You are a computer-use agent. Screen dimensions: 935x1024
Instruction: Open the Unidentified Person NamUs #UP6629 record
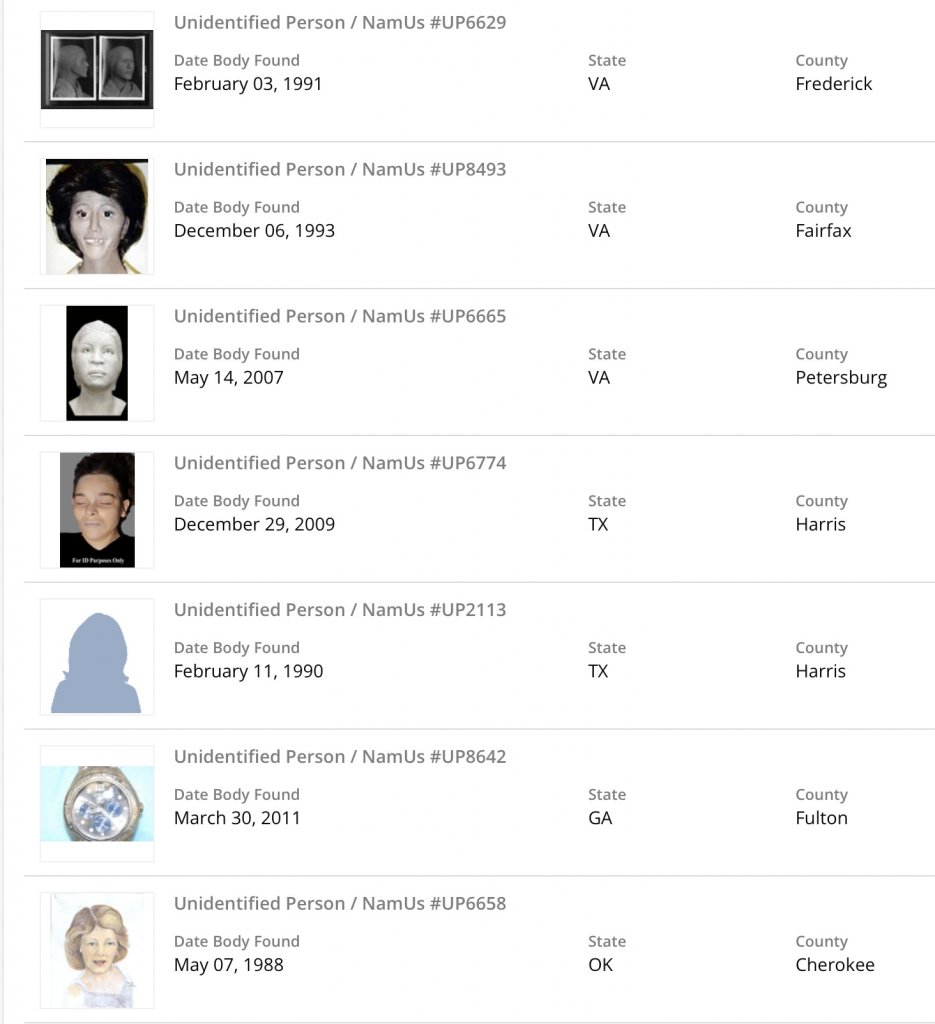[340, 22]
